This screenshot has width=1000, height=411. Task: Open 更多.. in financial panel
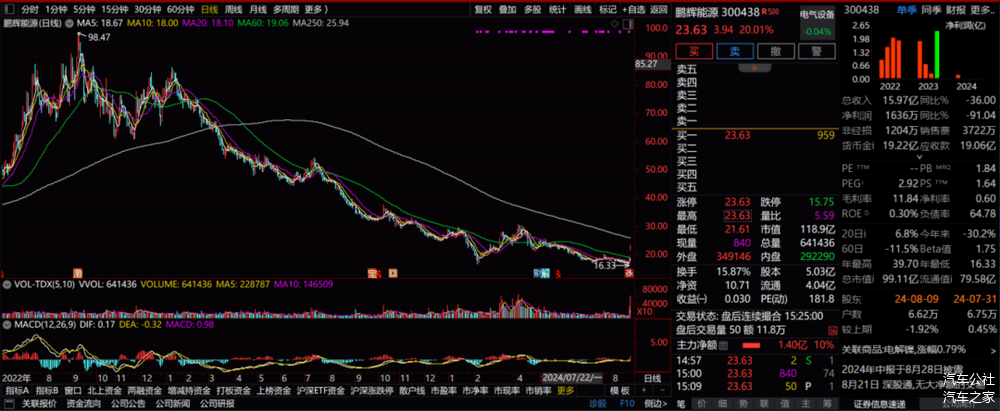click(x=983, y=10)
